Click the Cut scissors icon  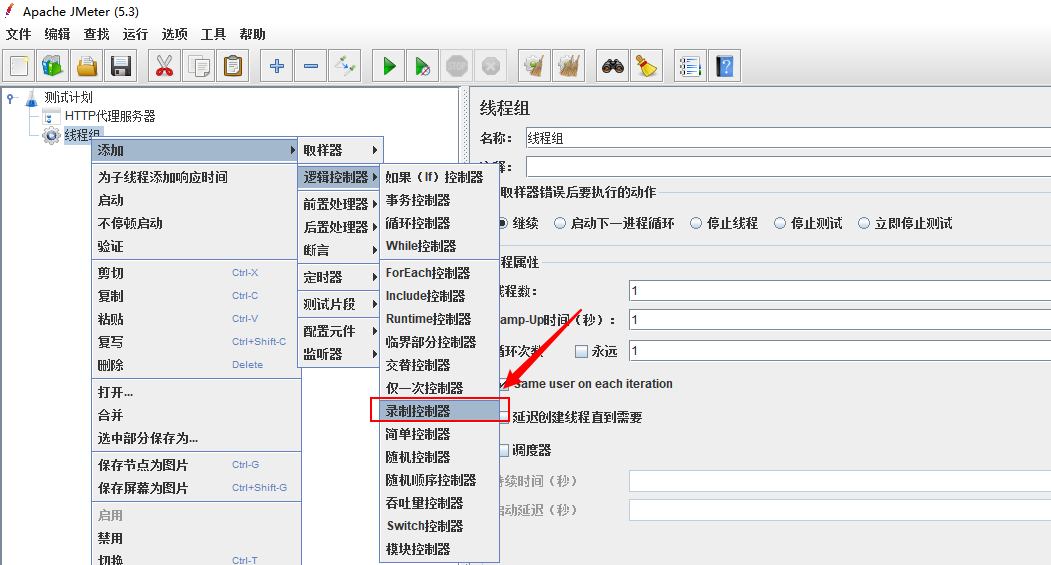coord(164,66)
